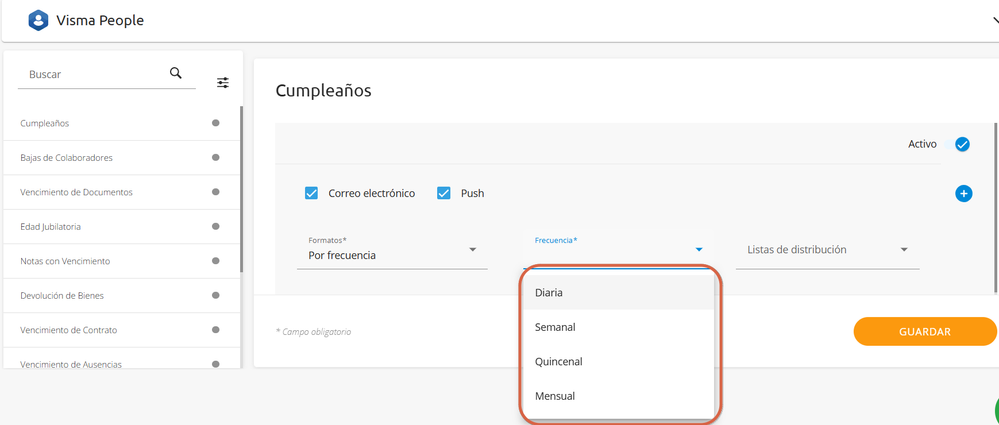This screenshot has width=999, height=425.
Task: Click status dot beside Vencimiento de Contrato
Action: tap(215, 329)
